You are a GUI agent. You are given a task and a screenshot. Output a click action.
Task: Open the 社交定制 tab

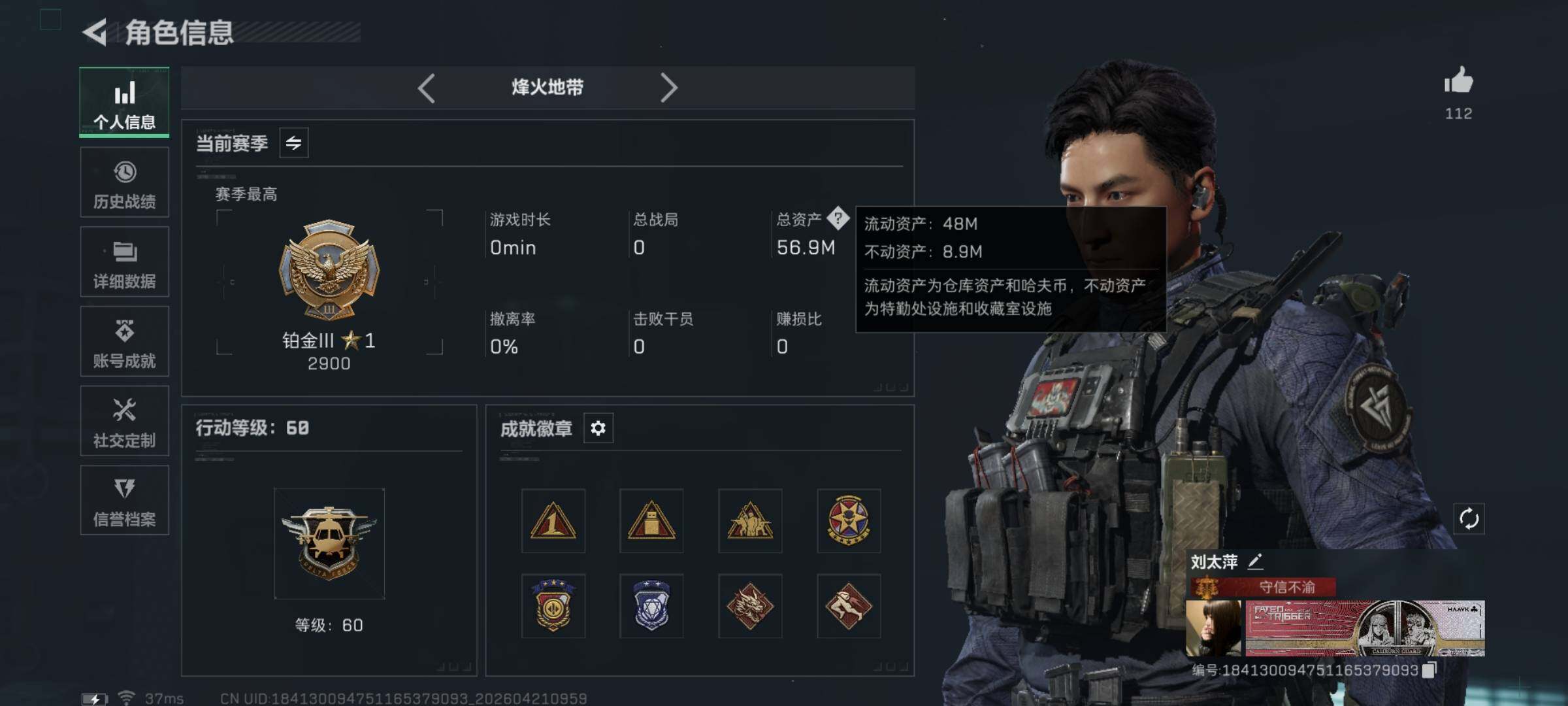click(125, 421)
